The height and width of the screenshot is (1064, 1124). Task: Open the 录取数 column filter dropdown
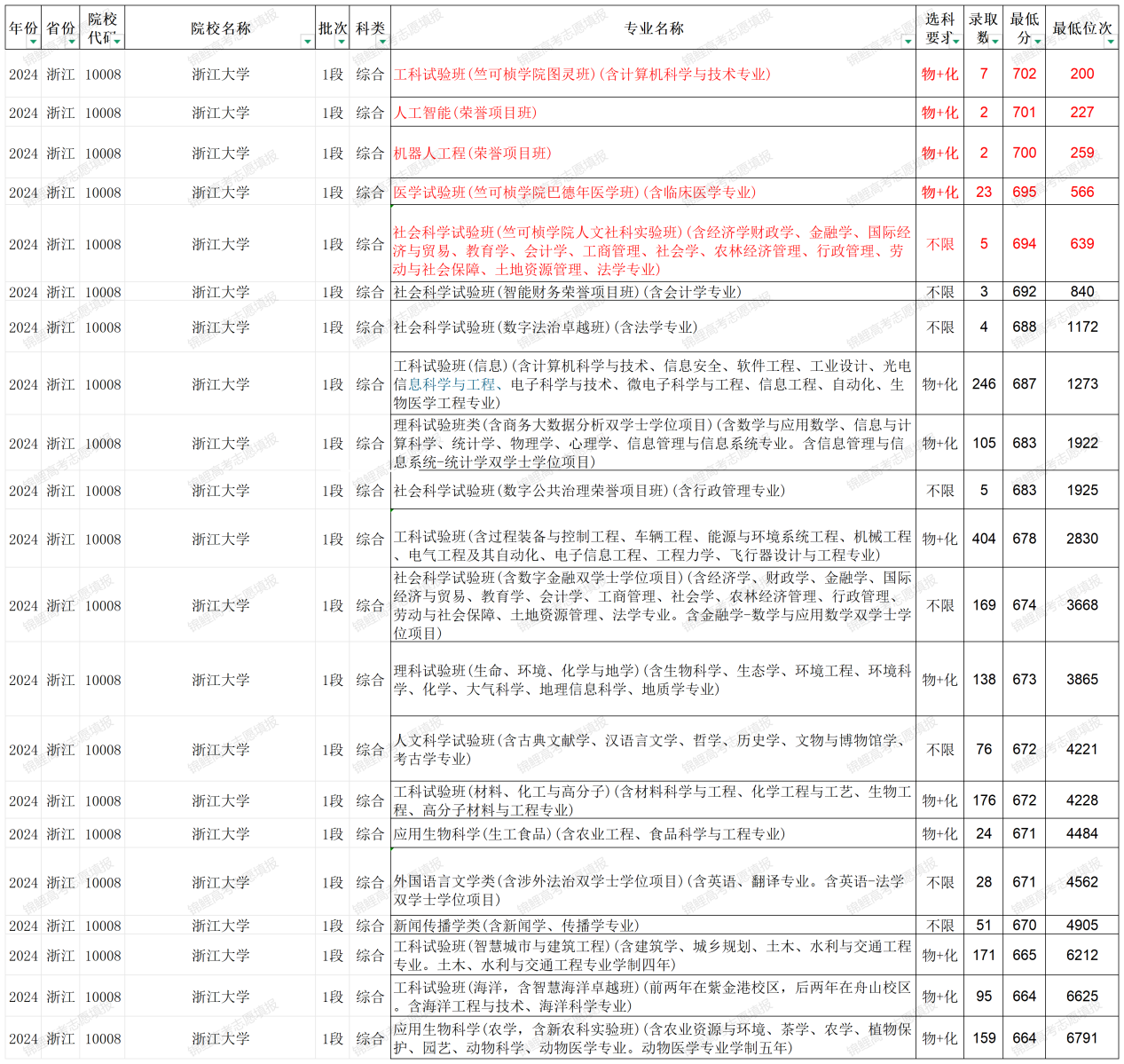click(x=996, y=41)
